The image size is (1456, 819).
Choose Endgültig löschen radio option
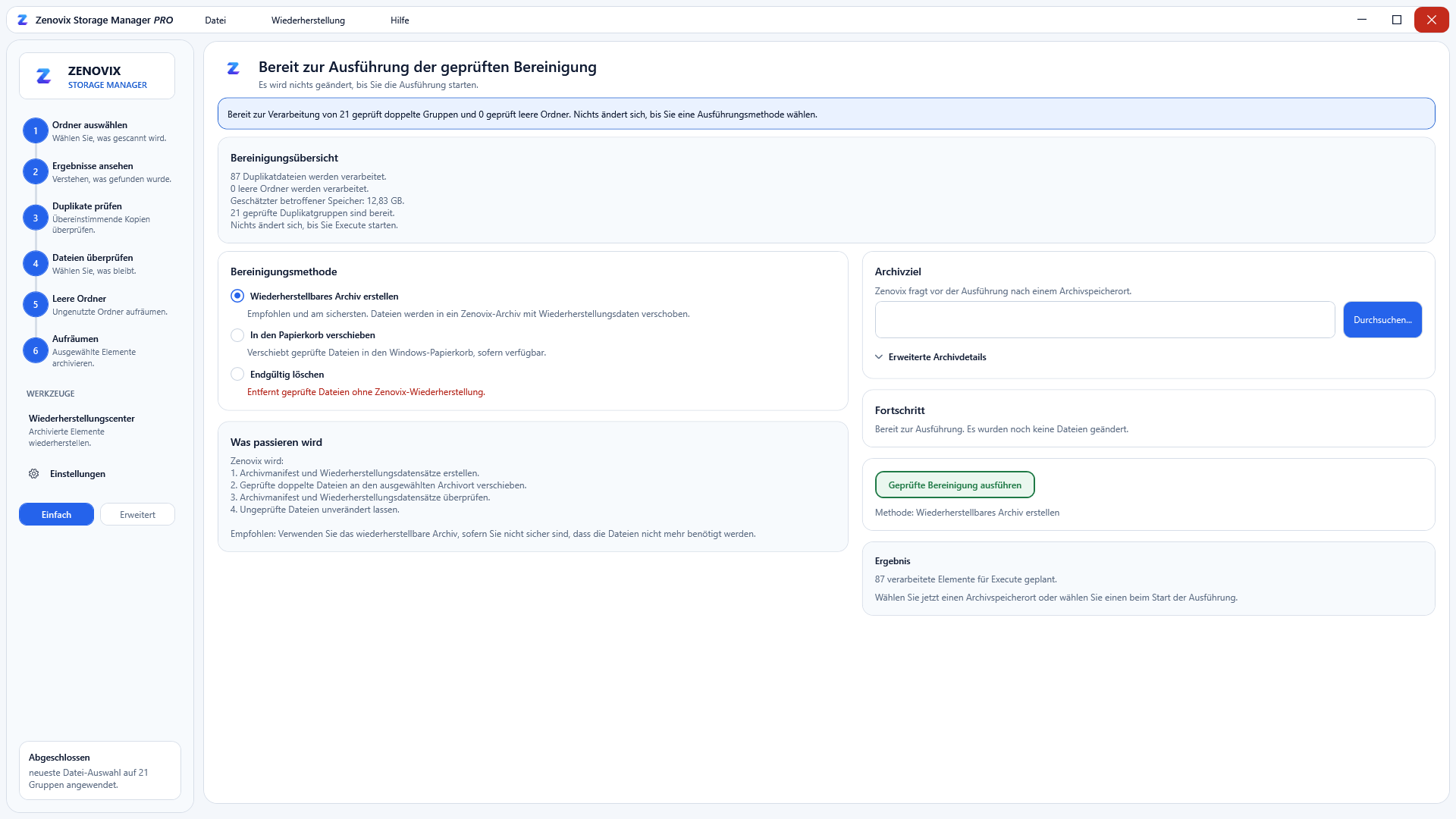click(237, 374)
